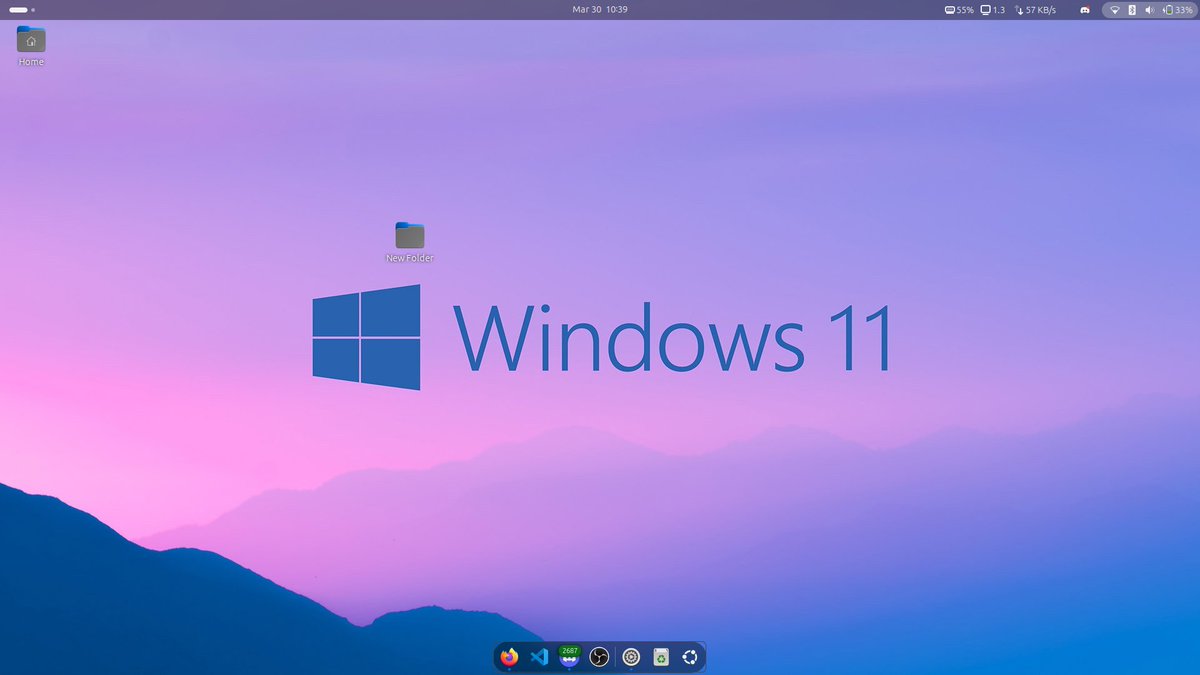Click the Bluetooth indicator in the top bar
The width and height of the screenshot is (1200, 675).
point(1132,10)
